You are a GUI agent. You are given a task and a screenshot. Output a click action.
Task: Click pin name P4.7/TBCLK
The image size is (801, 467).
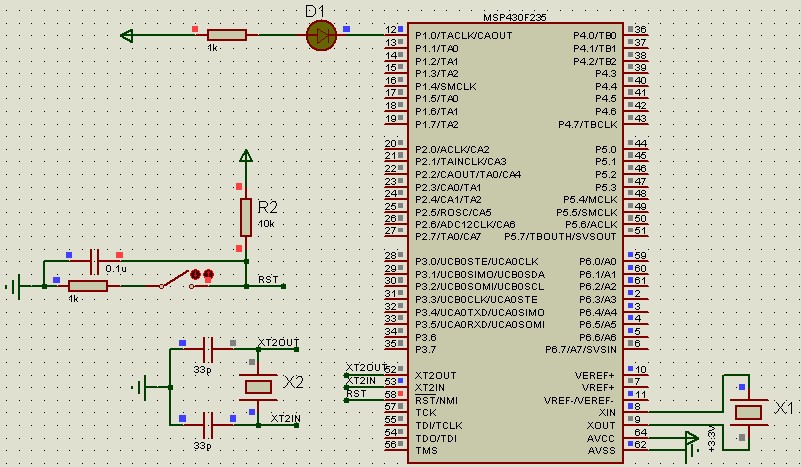(x=587, y=124)
